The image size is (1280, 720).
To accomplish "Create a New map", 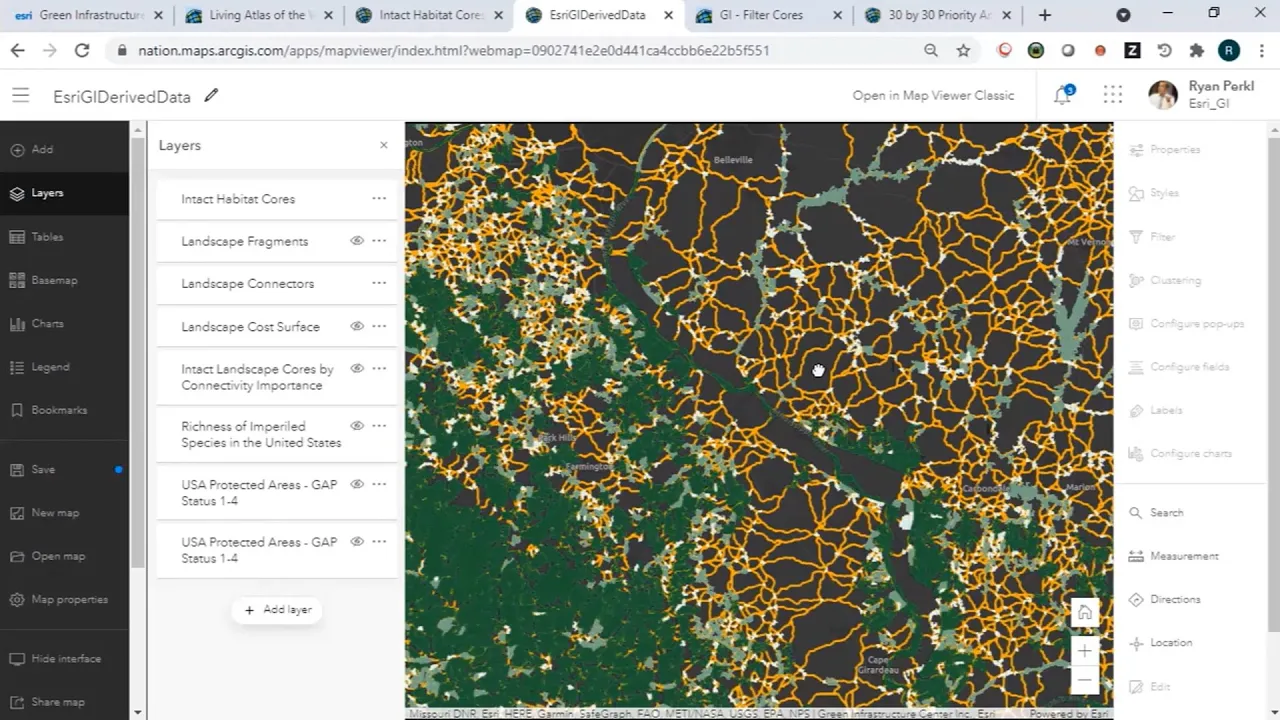I will pos(44,513).
